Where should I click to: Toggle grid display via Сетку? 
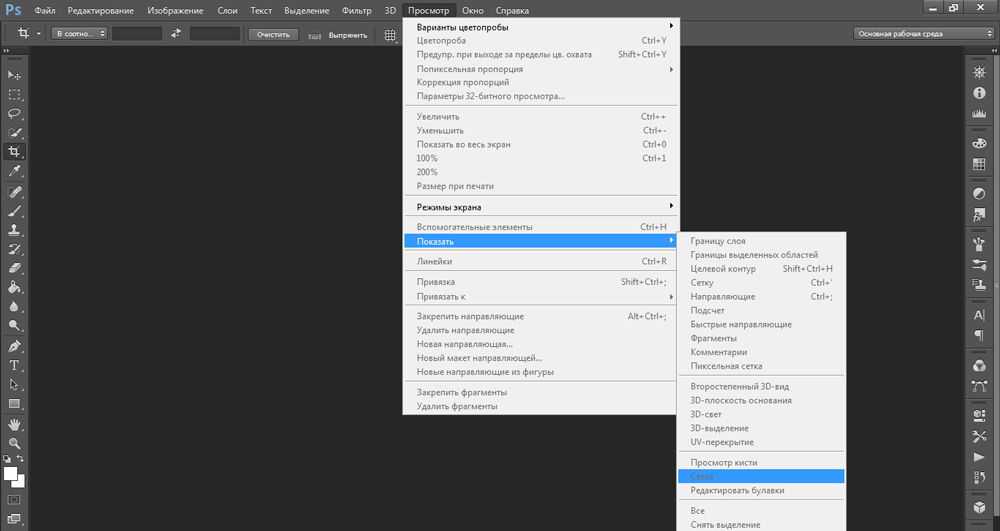tap(702, 283)
